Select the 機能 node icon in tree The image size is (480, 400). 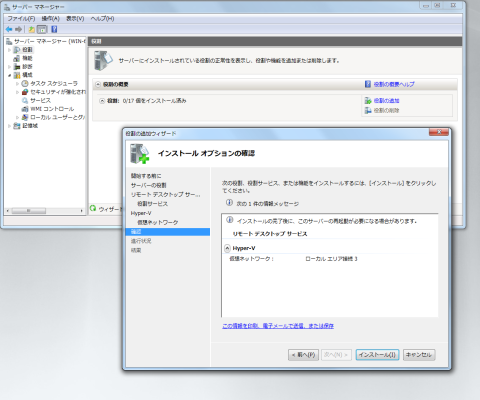pyautogui.click(x=17, y=58)
